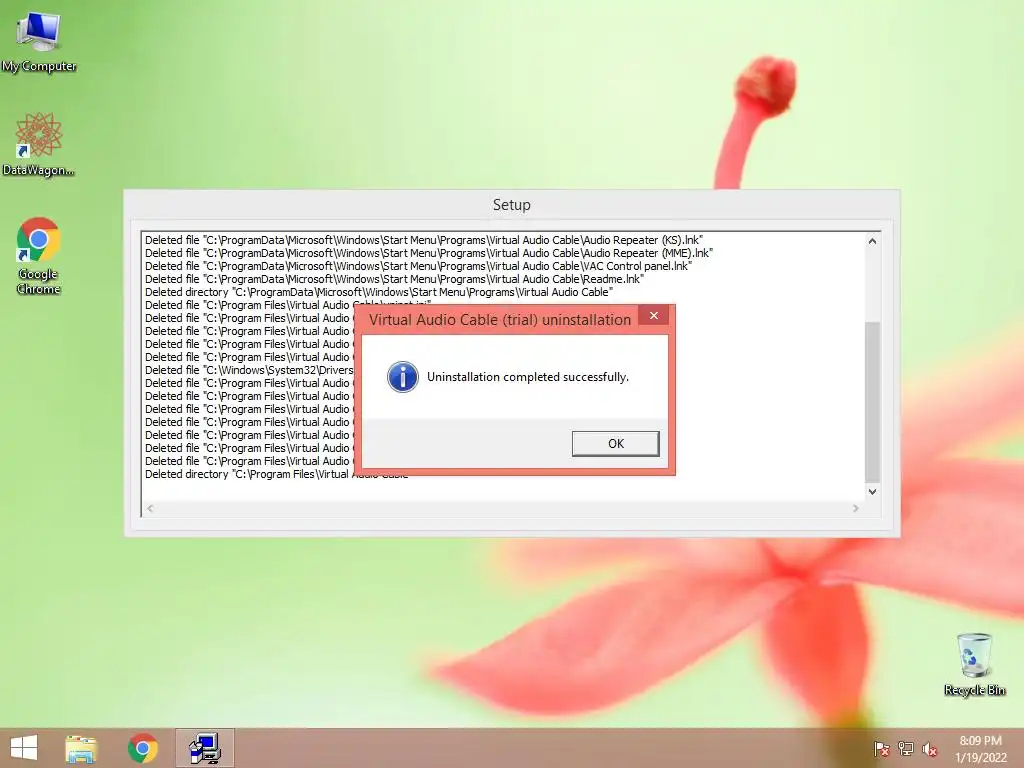Screen dimensions: 1024x768
Task: Open the Windows Start button
Action: click(x=24, y=748)
